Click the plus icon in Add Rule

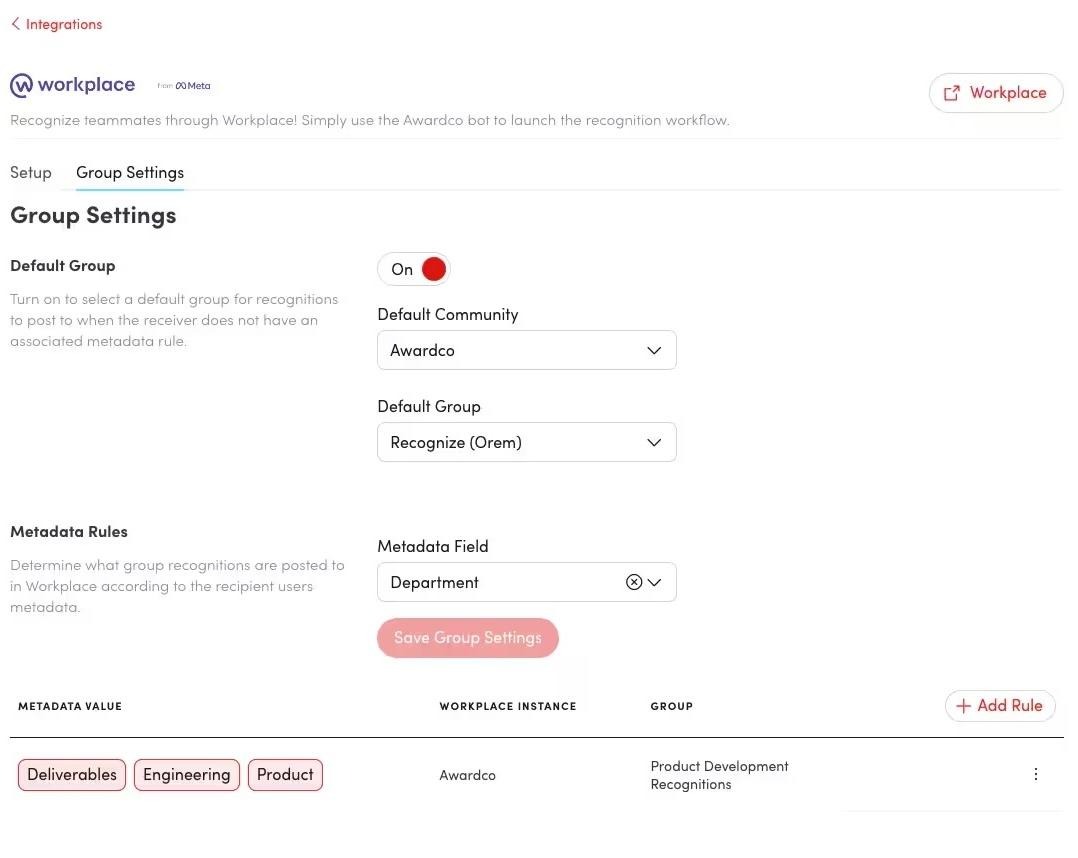pos(964,706)
